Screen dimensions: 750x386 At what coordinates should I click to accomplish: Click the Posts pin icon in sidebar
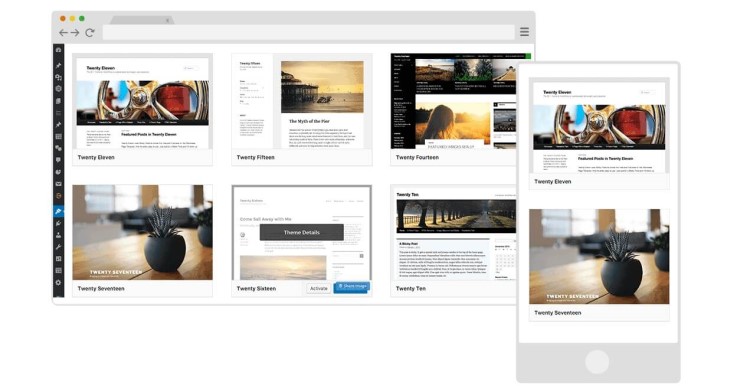(58, 65)
